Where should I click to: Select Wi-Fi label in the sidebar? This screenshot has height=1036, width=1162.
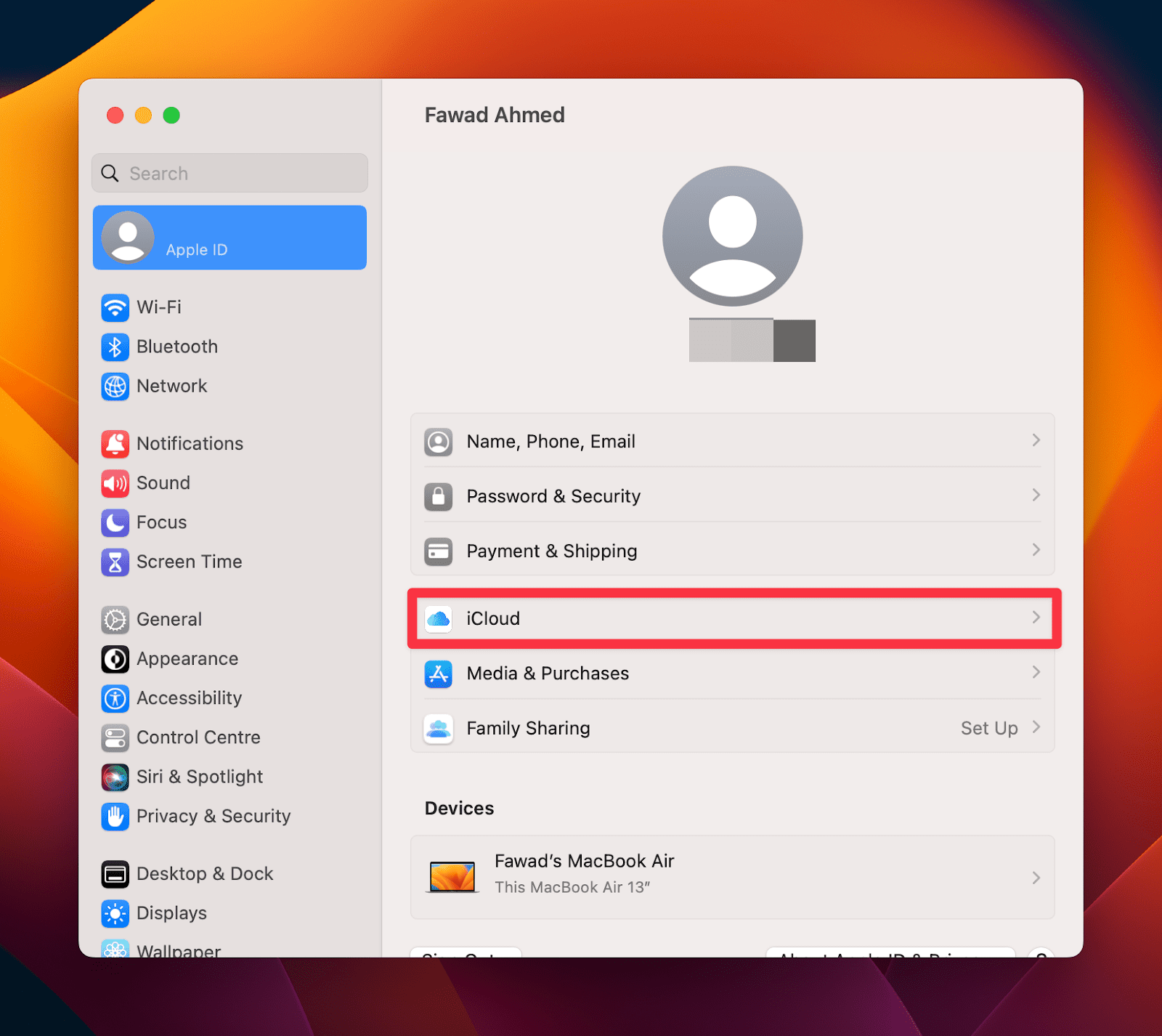point(159,307)
